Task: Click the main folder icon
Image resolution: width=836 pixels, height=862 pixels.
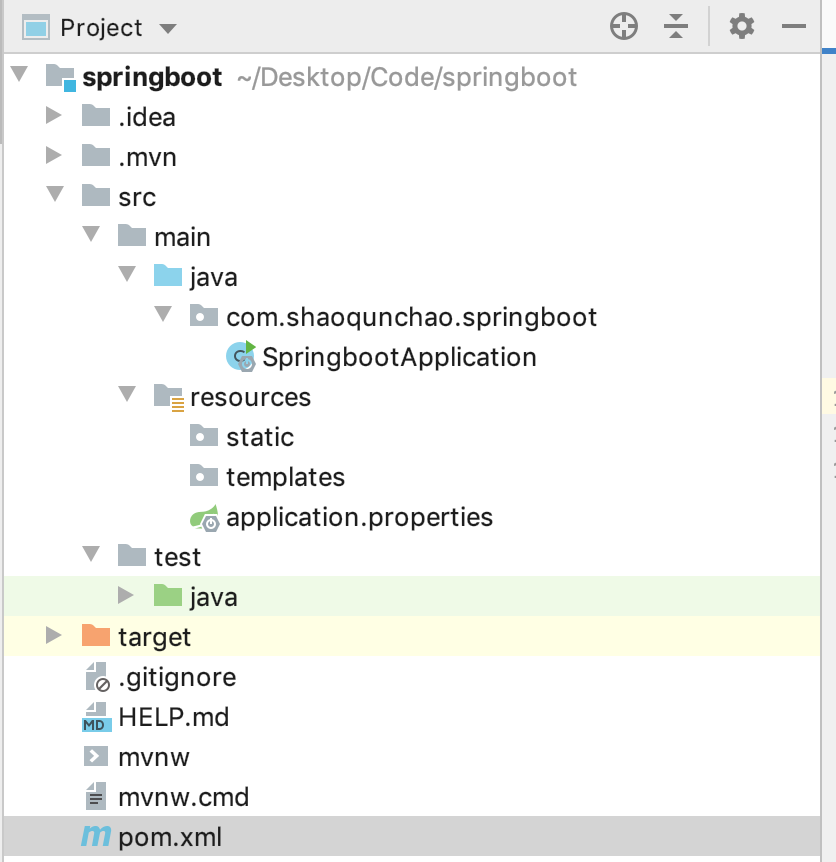Action: point(132,235)
